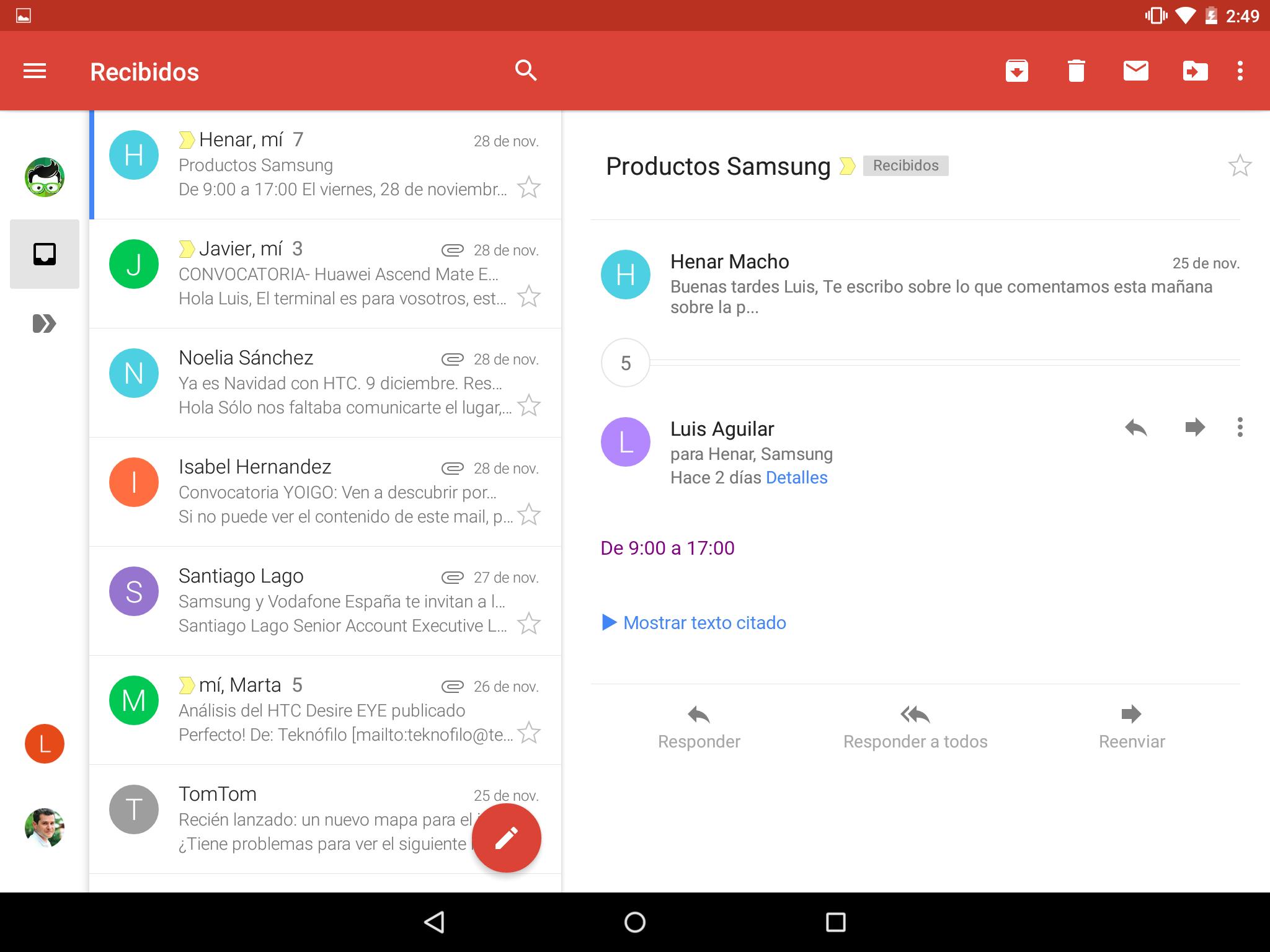Click the move-to folder icon

(x=1195, y=71)
